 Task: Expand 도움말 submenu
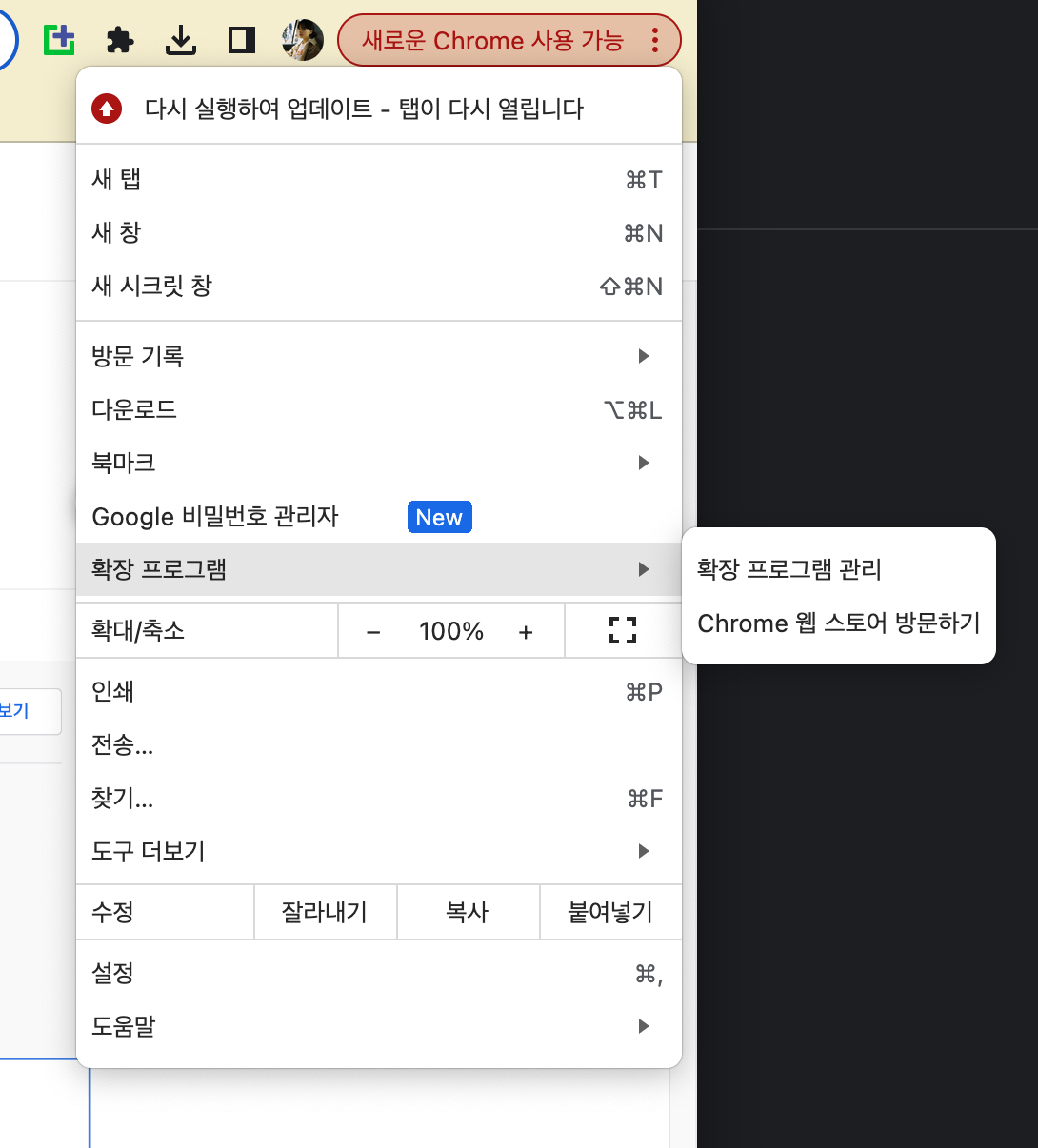pyautogui.click(x=379, y=1026)
